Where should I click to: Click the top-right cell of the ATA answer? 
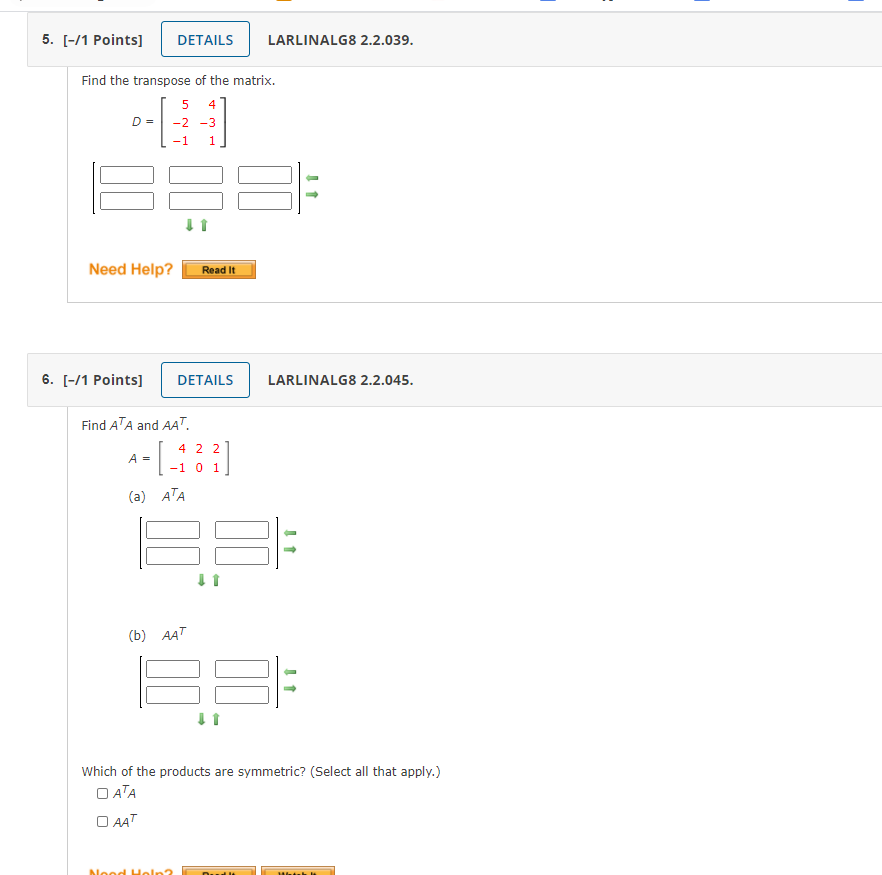[241, 529]
